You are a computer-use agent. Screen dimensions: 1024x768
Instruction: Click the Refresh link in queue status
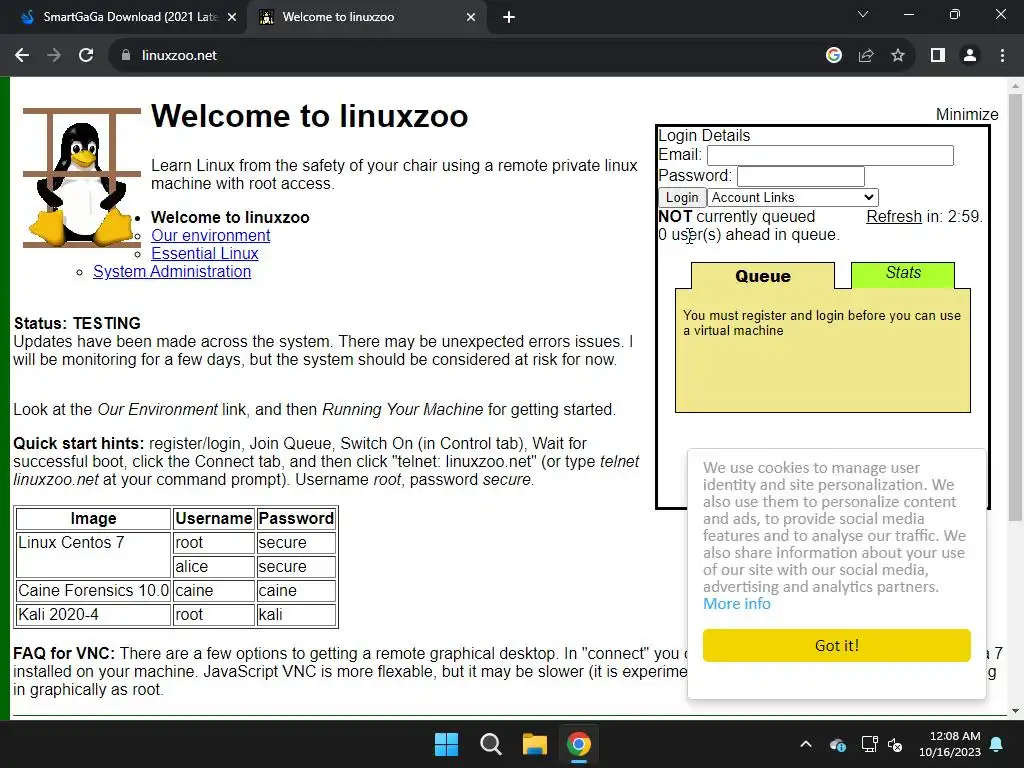893,216
